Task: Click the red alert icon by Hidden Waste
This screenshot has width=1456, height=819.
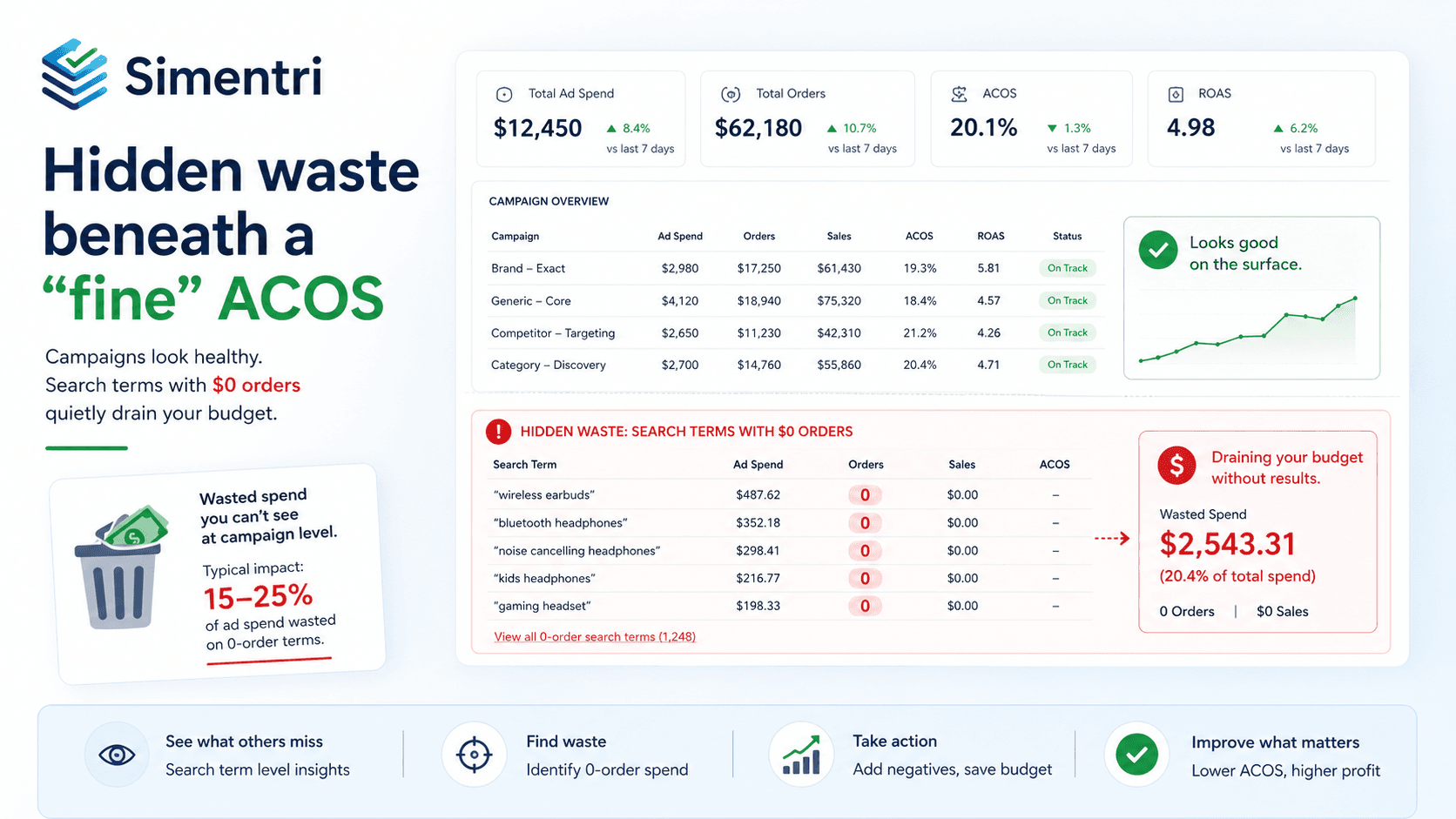Action: [498, 431]
